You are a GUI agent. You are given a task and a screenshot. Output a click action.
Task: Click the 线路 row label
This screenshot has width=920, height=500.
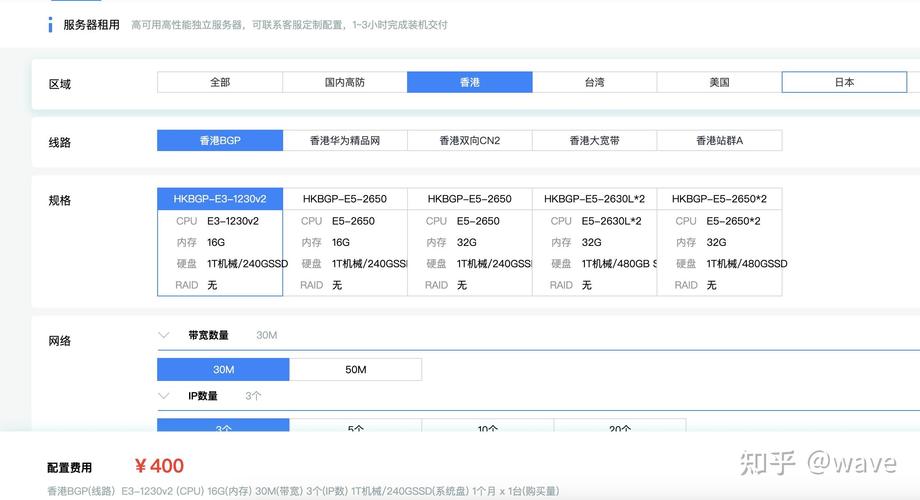(60, 143)
